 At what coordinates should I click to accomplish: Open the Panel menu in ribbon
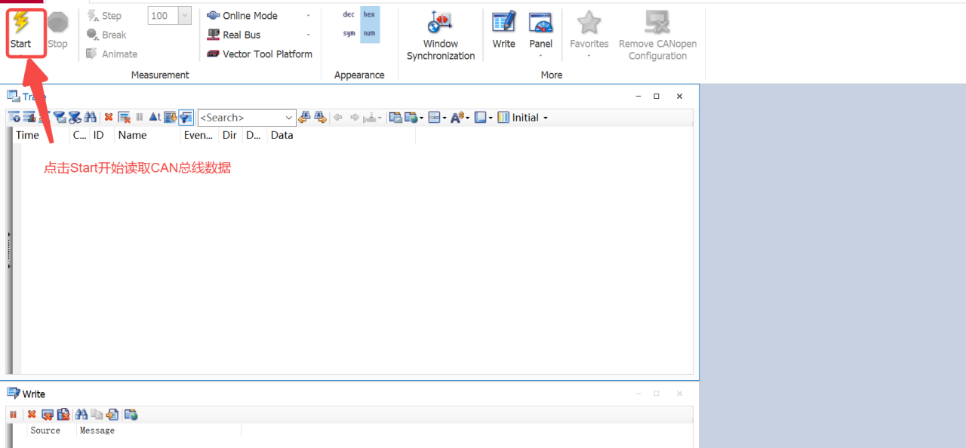coord(541,32)
